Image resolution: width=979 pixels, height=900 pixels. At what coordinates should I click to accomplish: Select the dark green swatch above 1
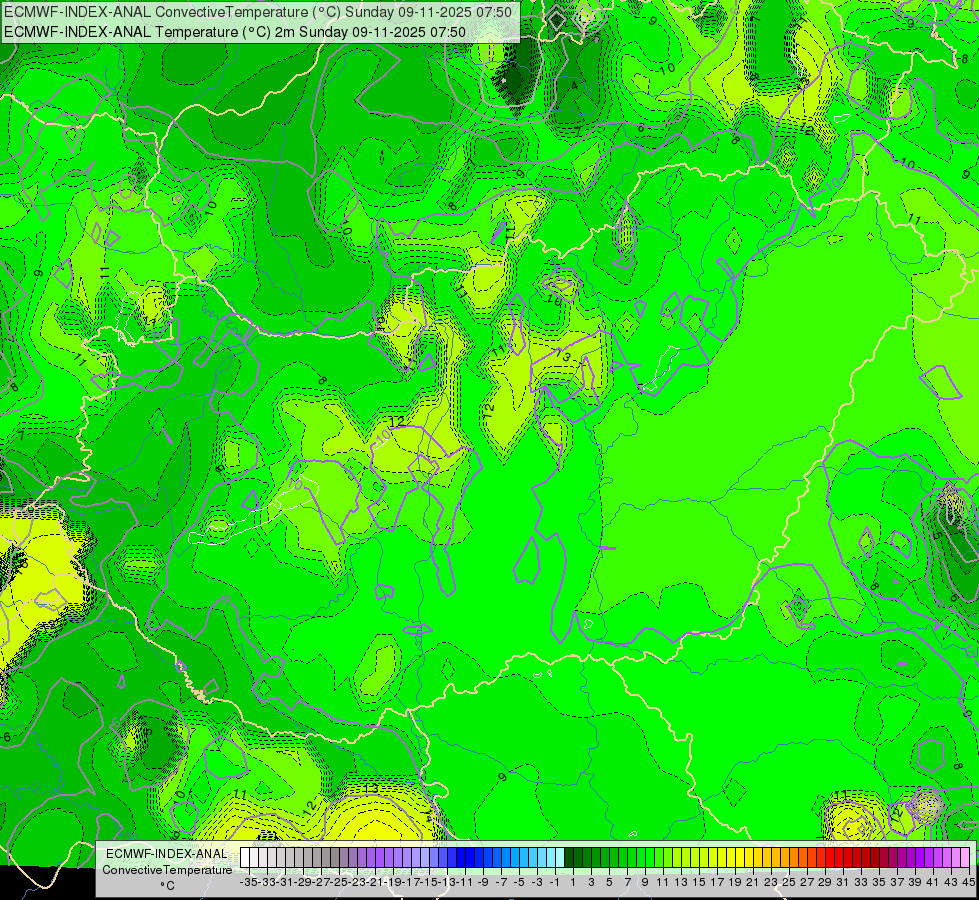pyautogui.click(x=569, y=858)
